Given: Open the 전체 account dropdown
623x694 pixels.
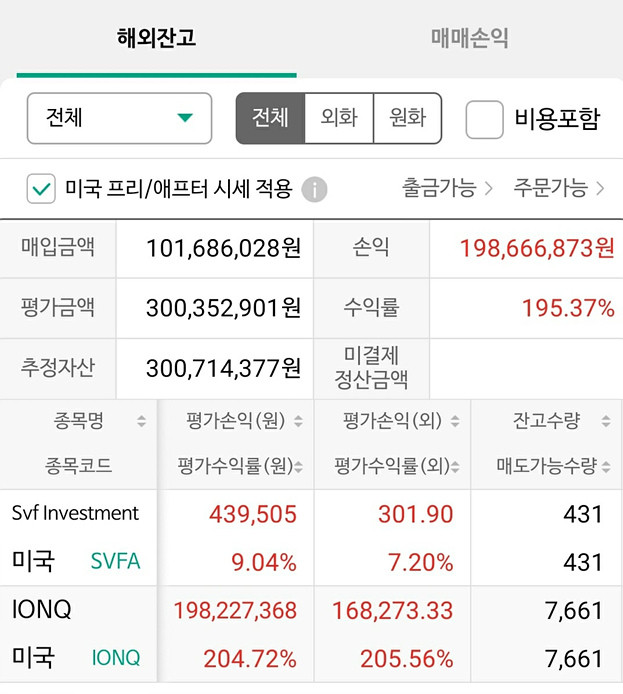Looking at the screenshot, I should (x=119, y=118).
